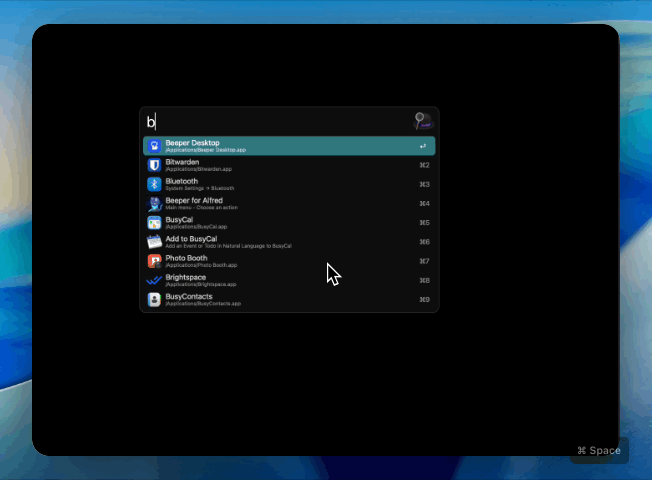The image size is (652, 480).
Task: Click the /Applications/Bitwarden.app path subtitle
Action: tap(199, 169)
